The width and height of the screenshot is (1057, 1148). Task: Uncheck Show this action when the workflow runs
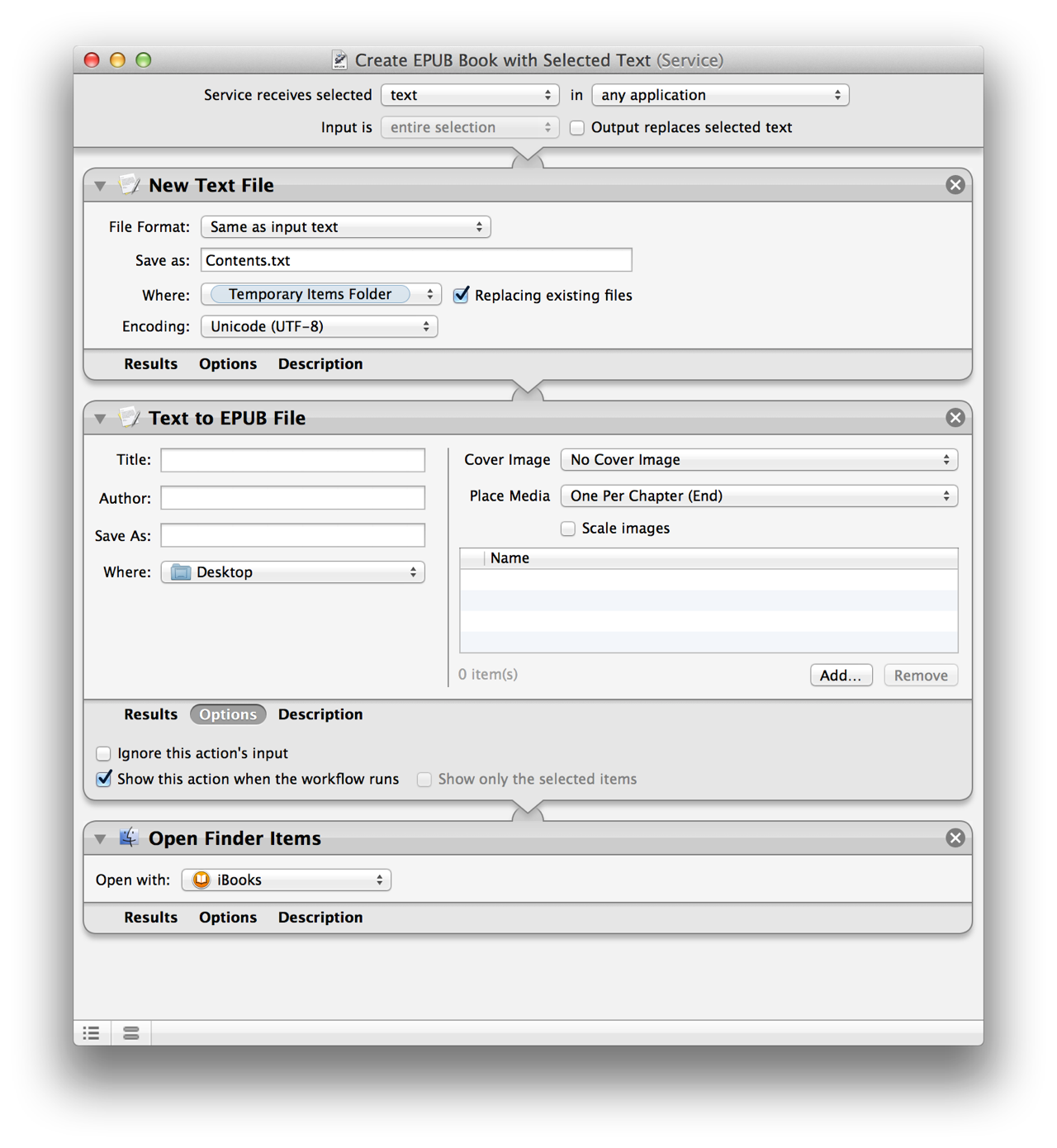(103, 779)
